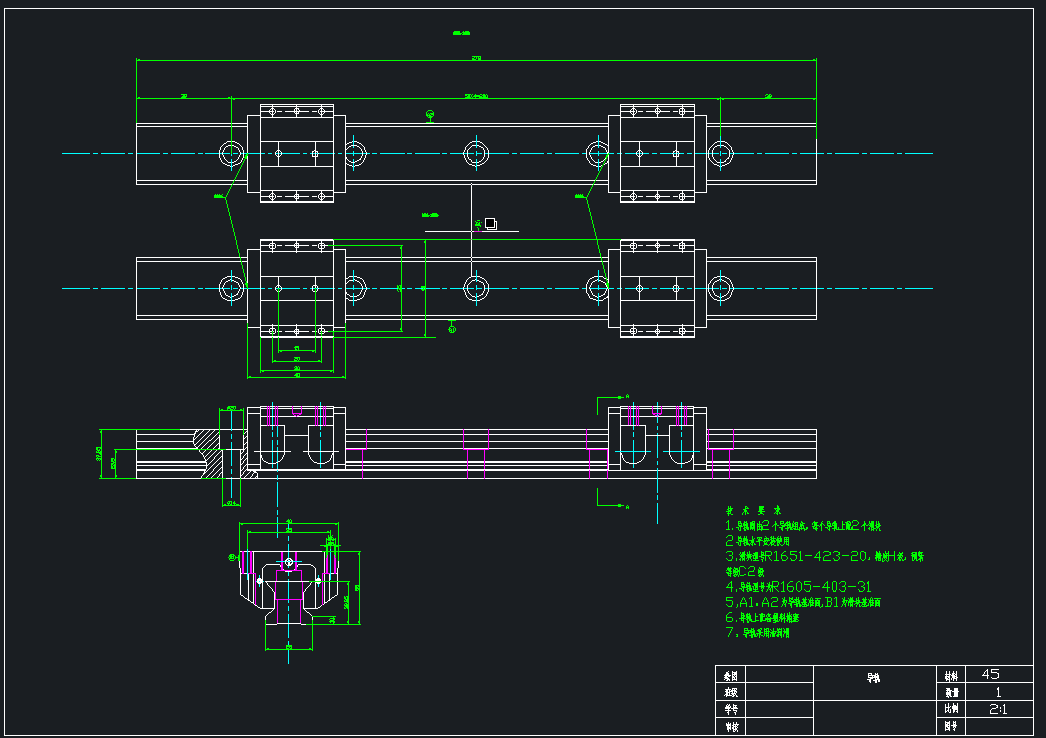This screenshot has height=738, width=1046.
Task: Select technical note line numbered 2
Action: pos(758,541)
